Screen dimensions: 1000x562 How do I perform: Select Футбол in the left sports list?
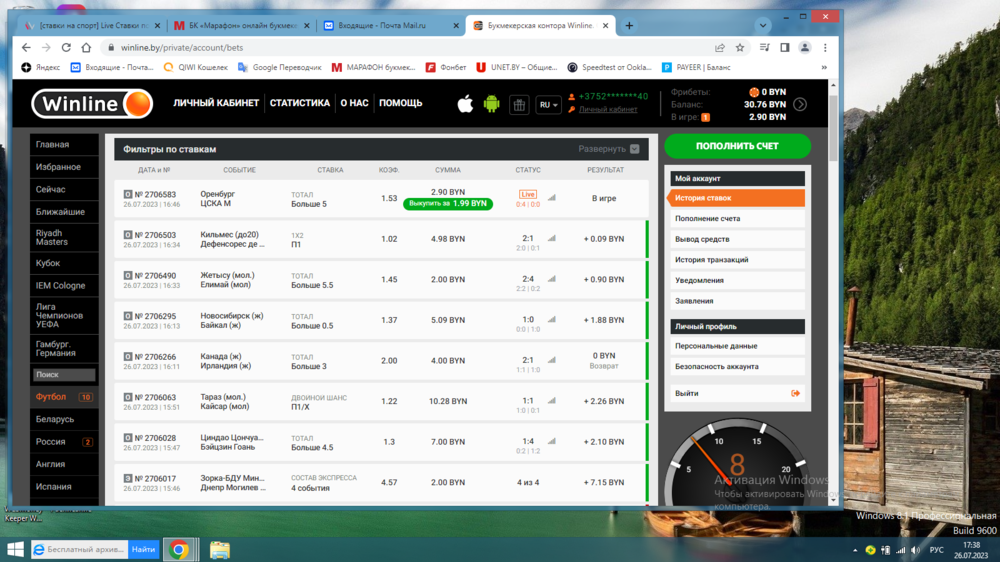(x=52, y=397)
